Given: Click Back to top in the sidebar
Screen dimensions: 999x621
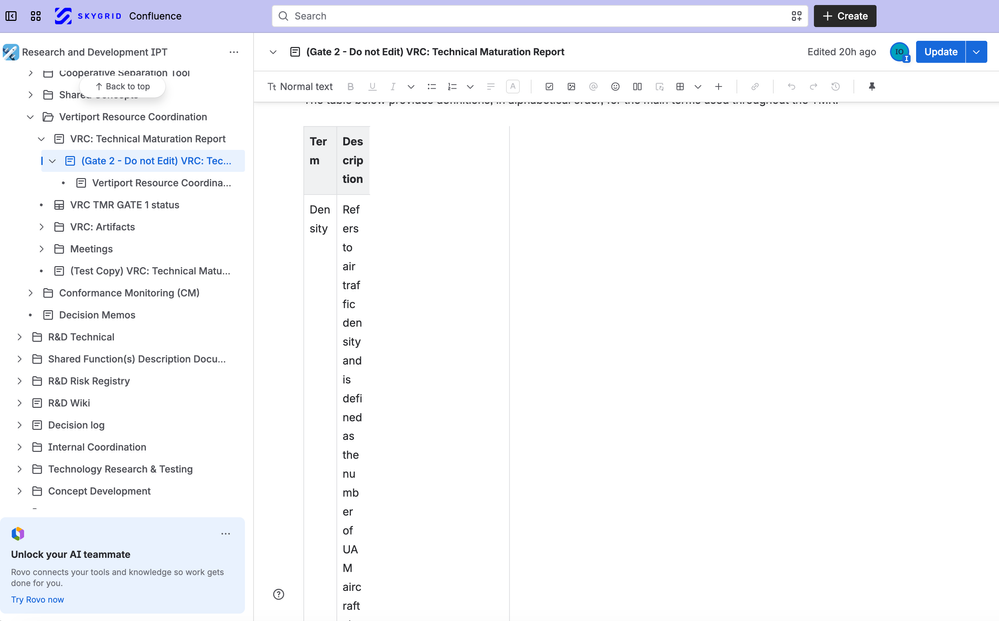Looking at the screenshot, I should [122, 87].
